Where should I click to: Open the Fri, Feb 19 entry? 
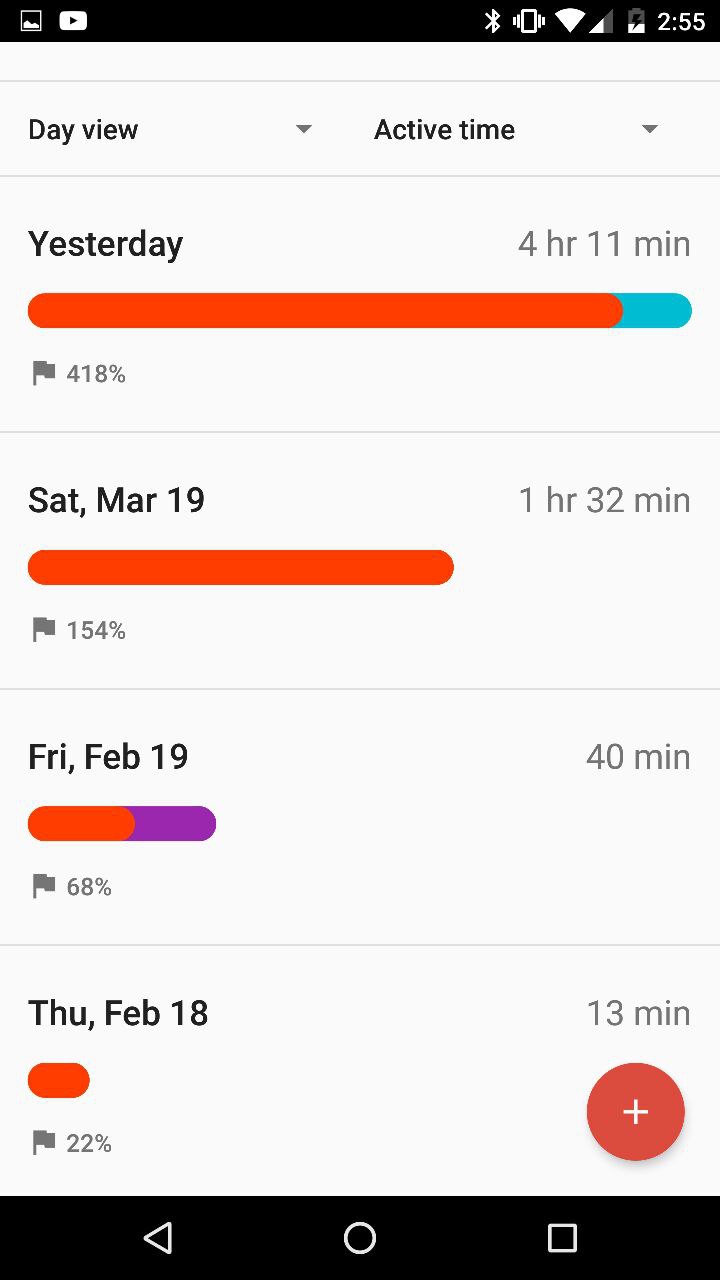(360, 817)
